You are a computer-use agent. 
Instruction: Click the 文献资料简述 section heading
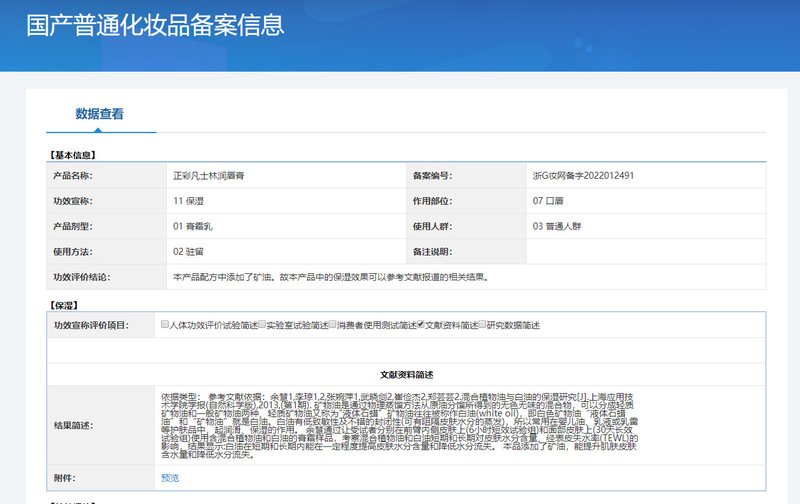tap(405, 373)
